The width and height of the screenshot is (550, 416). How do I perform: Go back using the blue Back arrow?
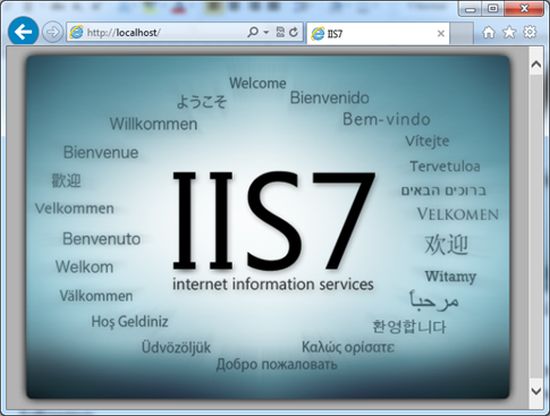23,32
